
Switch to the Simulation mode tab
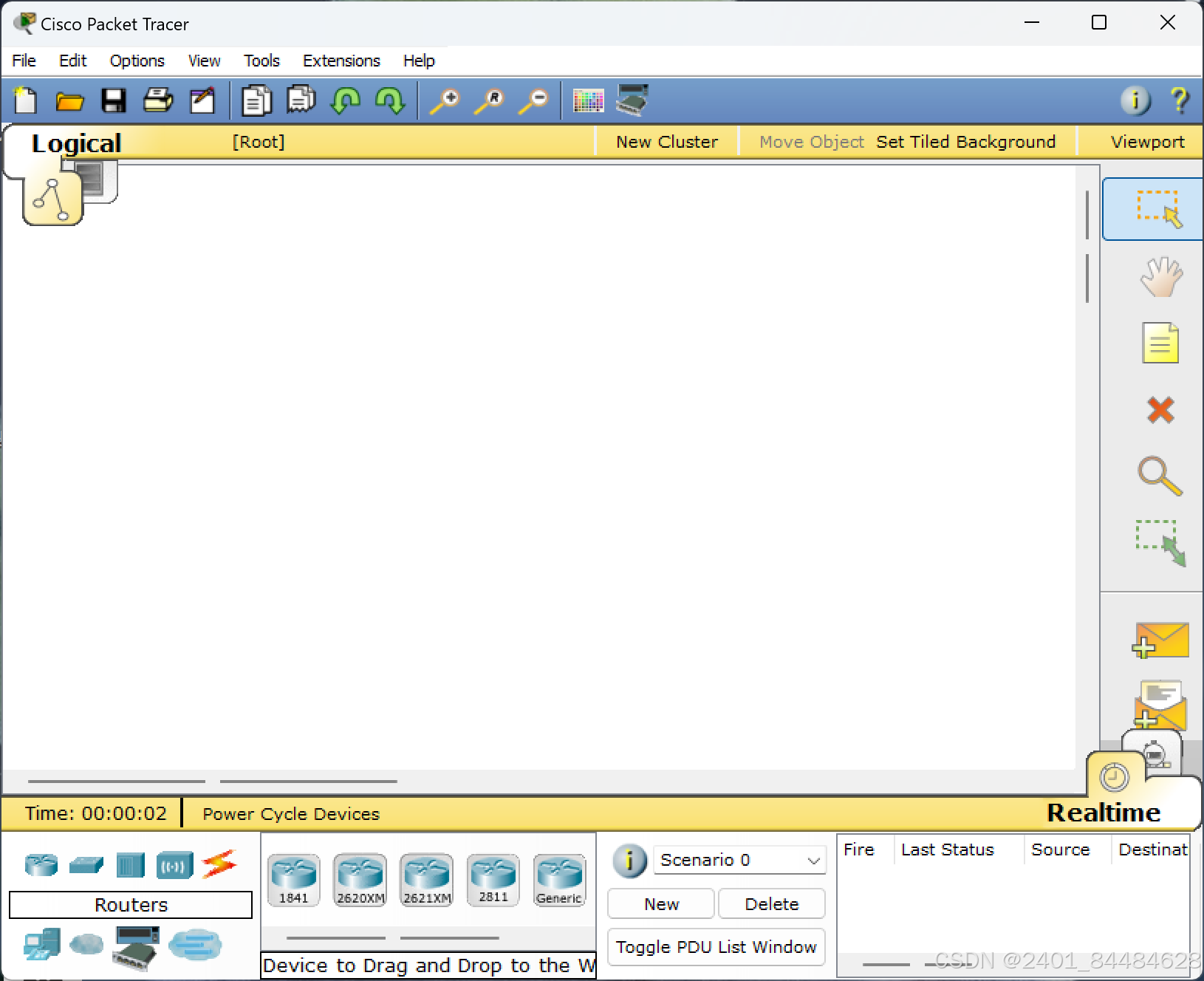(1155, 753)
